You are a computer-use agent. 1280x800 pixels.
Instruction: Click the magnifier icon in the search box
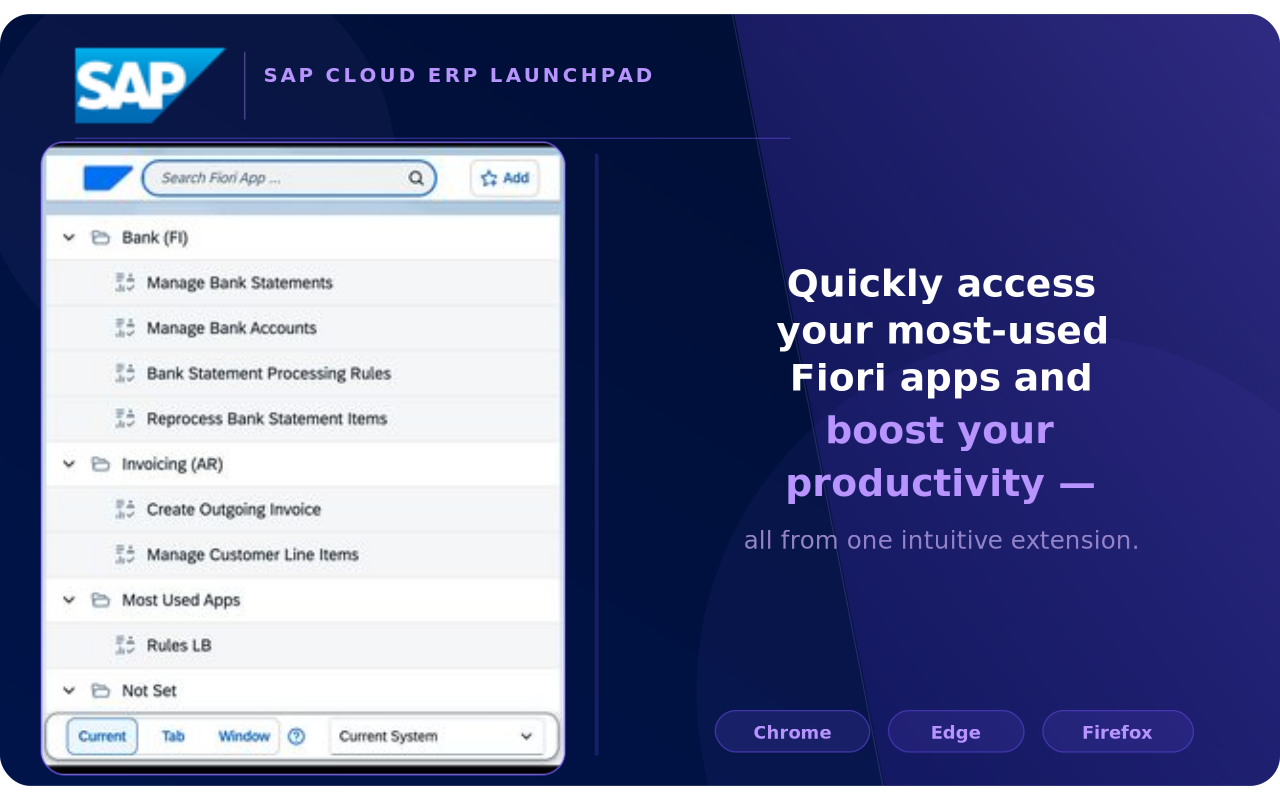pos(416,178)
